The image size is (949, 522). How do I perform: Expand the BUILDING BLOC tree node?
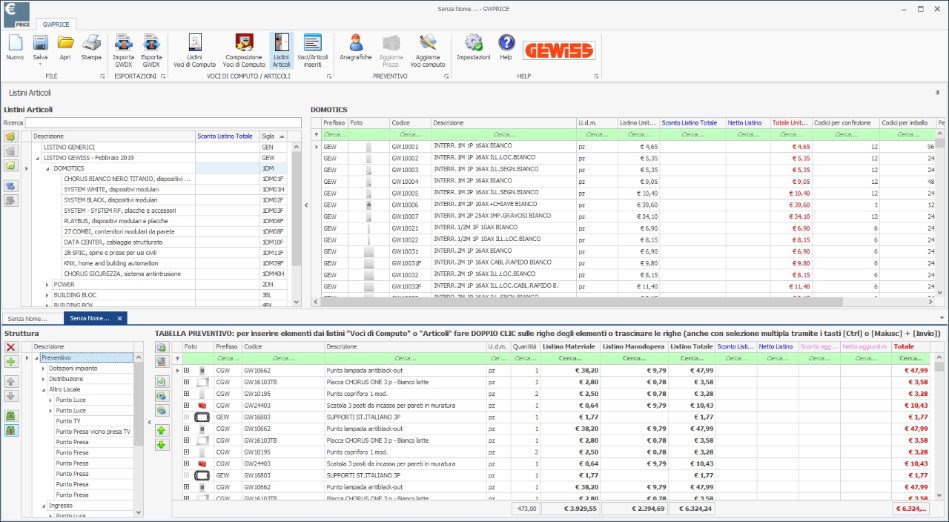[48, 295]
